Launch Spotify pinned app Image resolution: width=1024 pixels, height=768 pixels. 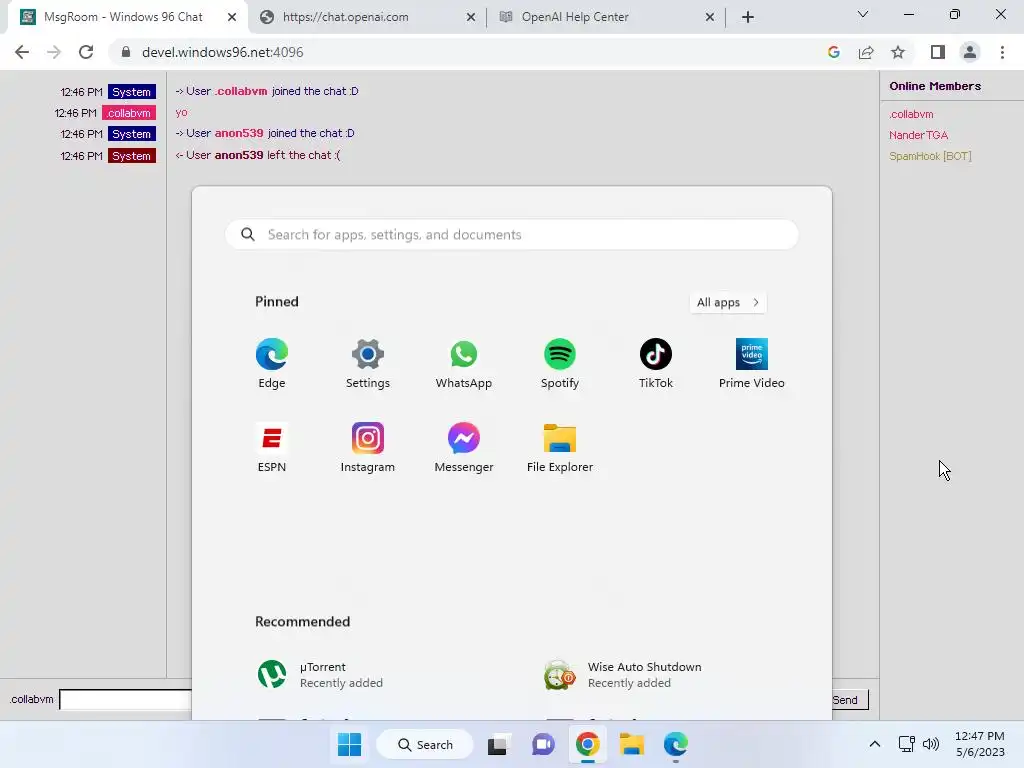tap(560, 364)
